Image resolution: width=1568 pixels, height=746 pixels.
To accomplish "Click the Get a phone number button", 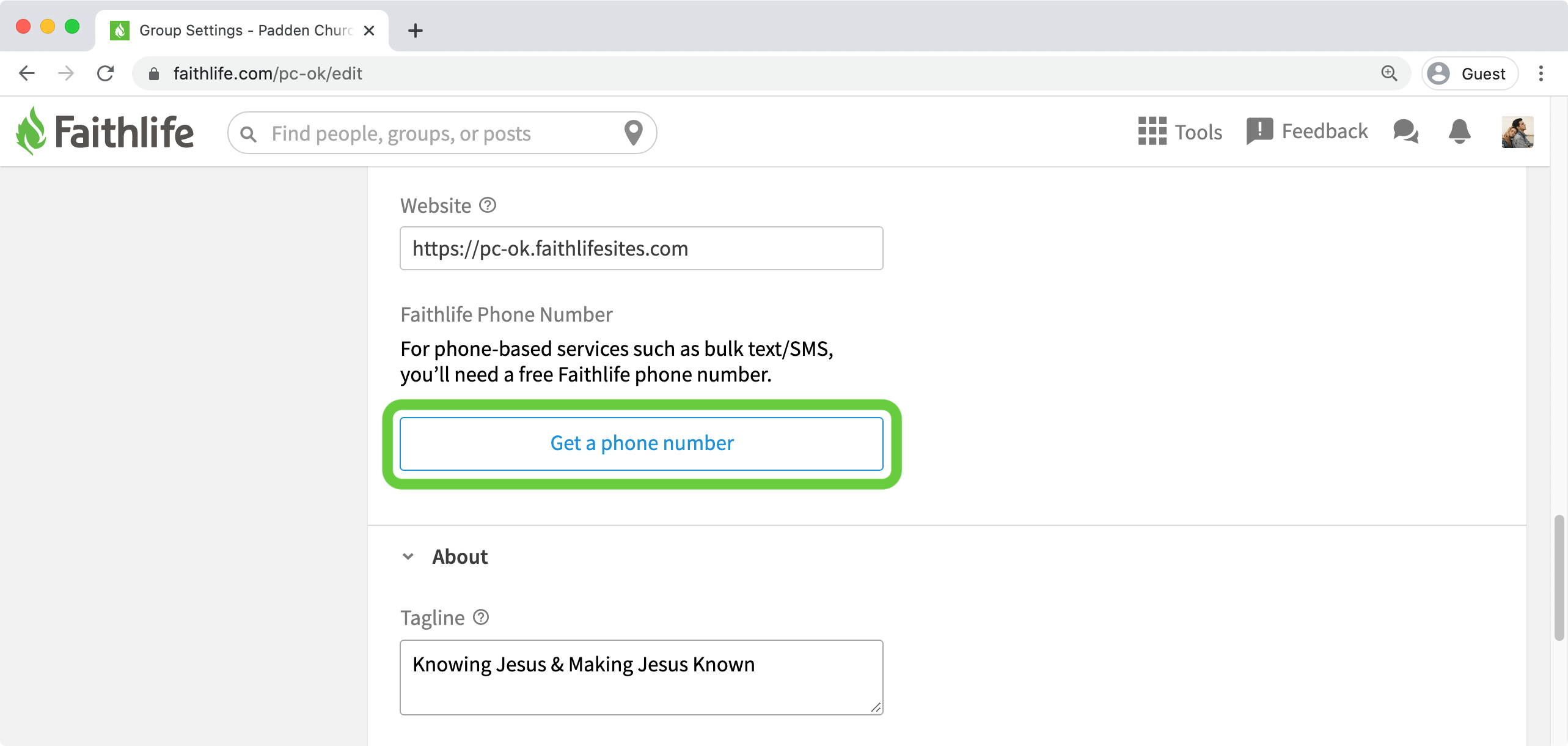I will (642, 444).
